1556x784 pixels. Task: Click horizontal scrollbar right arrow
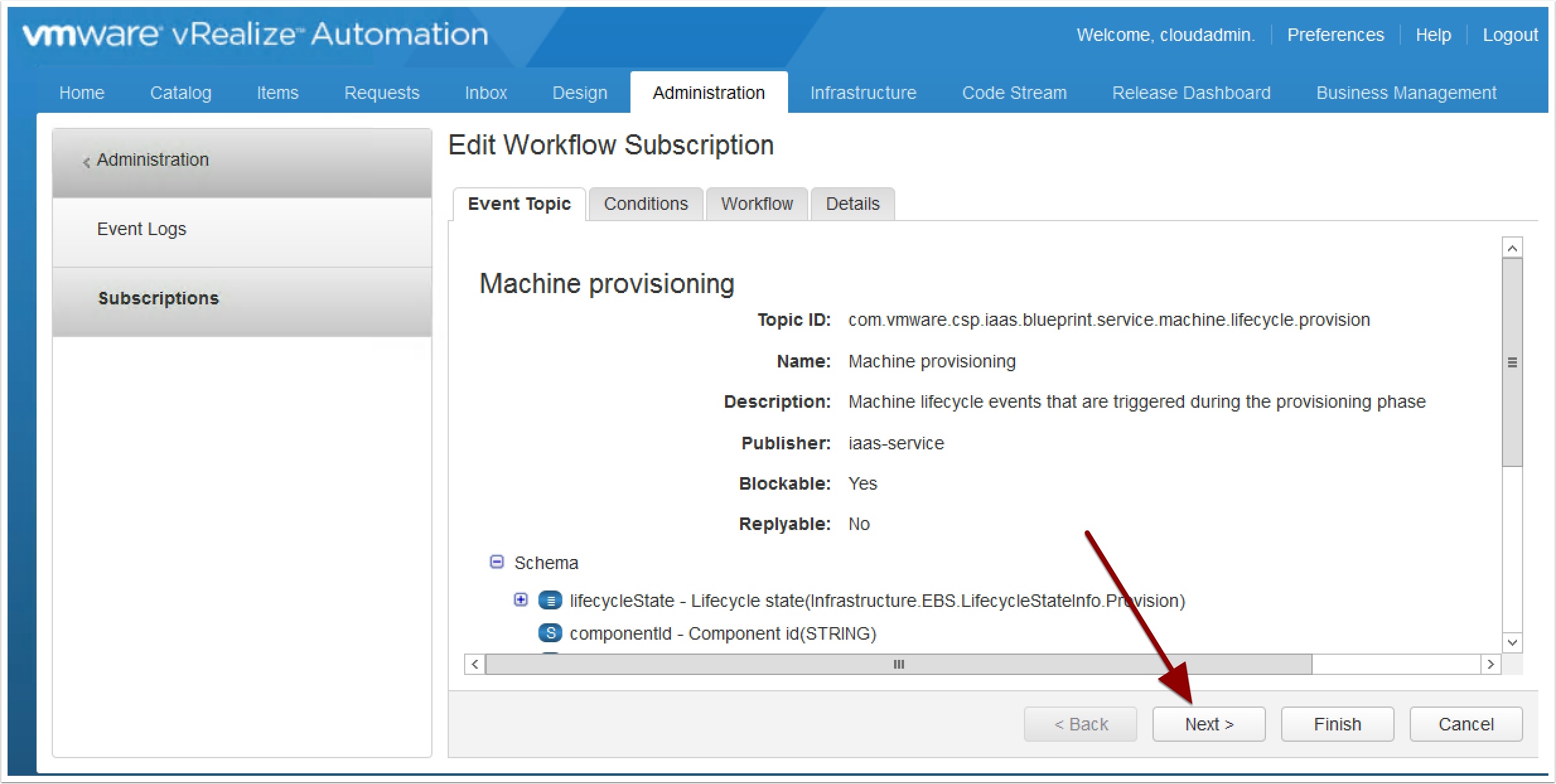(x=1490, y=664)
